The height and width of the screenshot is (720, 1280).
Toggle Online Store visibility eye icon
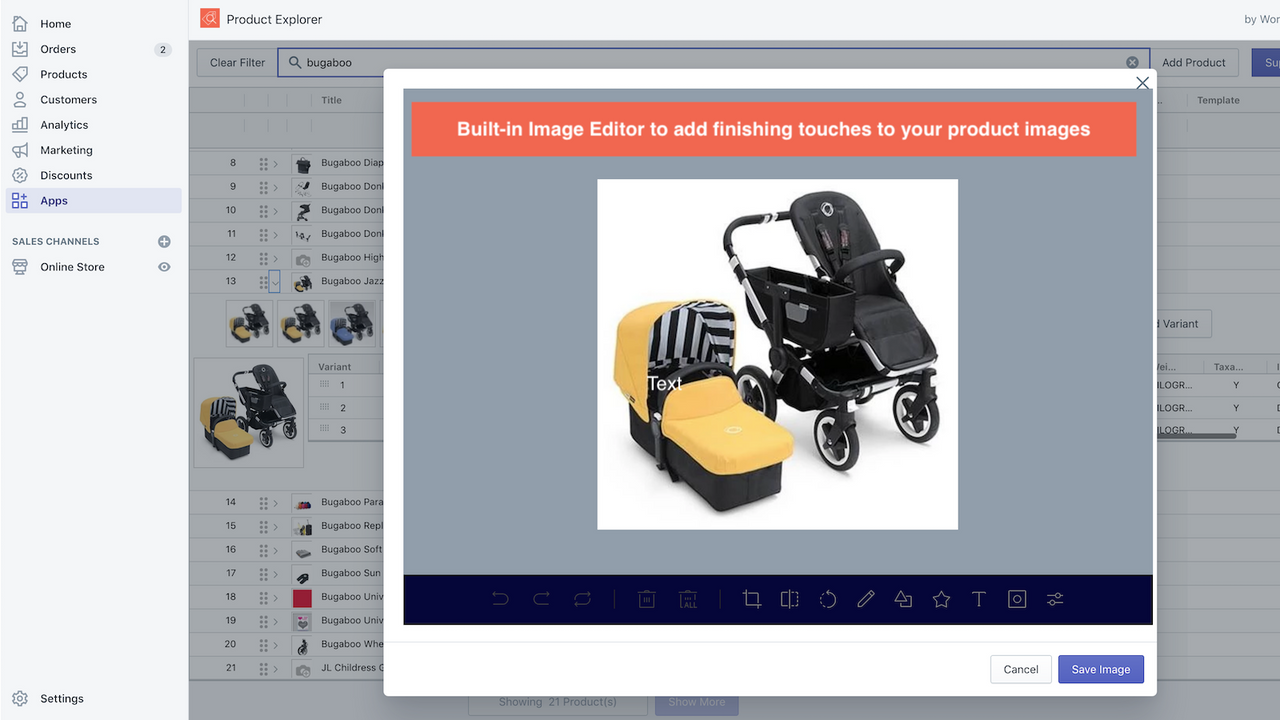coord(164,267)
